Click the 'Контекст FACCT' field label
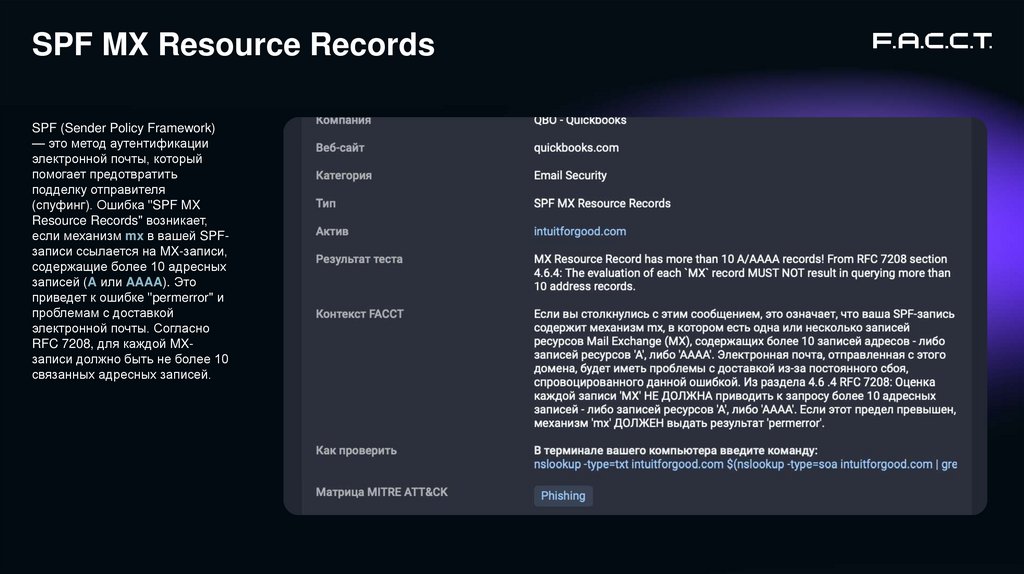The image size is (1024, 574). tap(359, 314)
